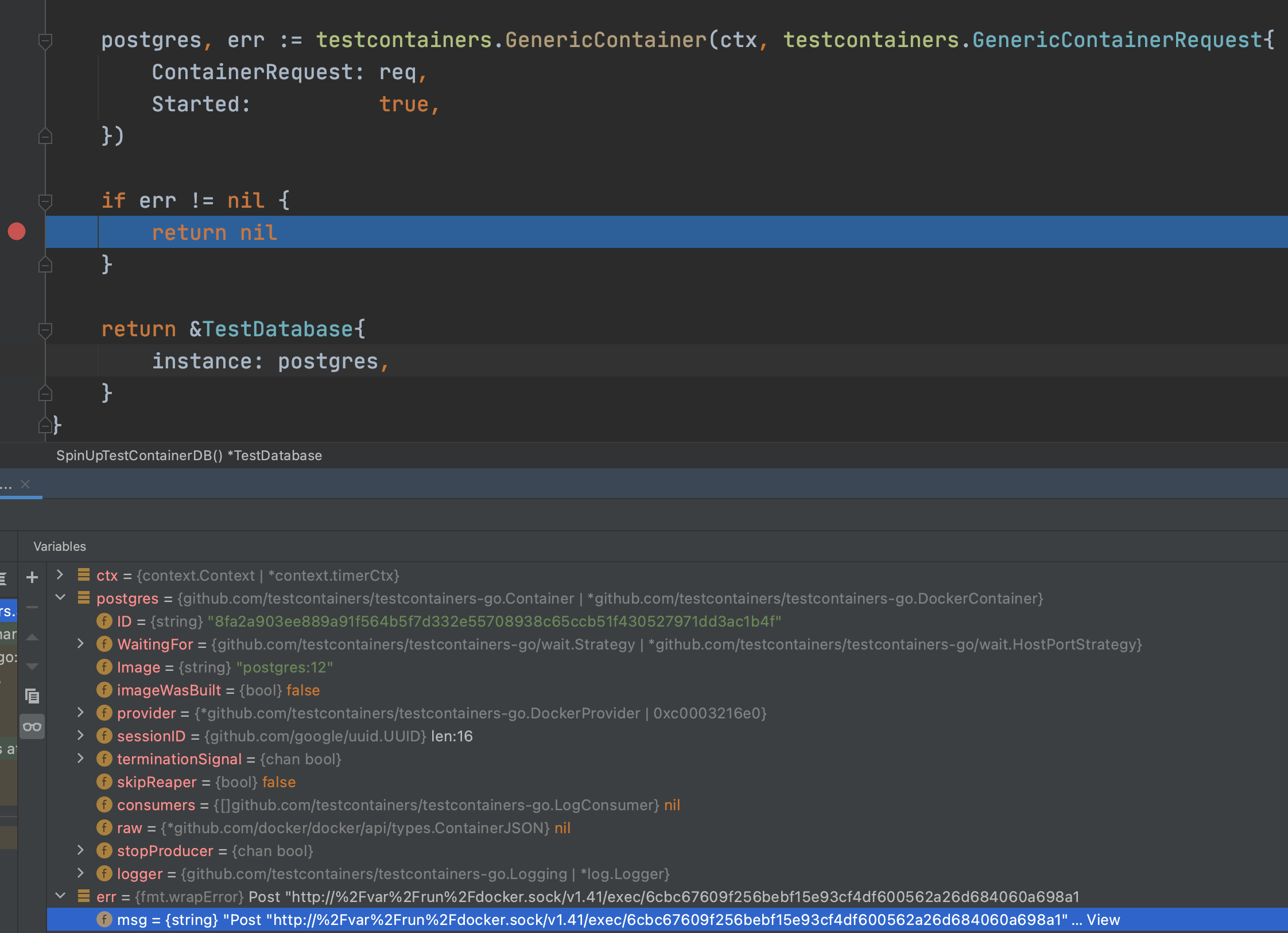This screenshot has width=1288, height=933.
Task: Collapse the postgres variable node
Action: click(x=60, y=598)
